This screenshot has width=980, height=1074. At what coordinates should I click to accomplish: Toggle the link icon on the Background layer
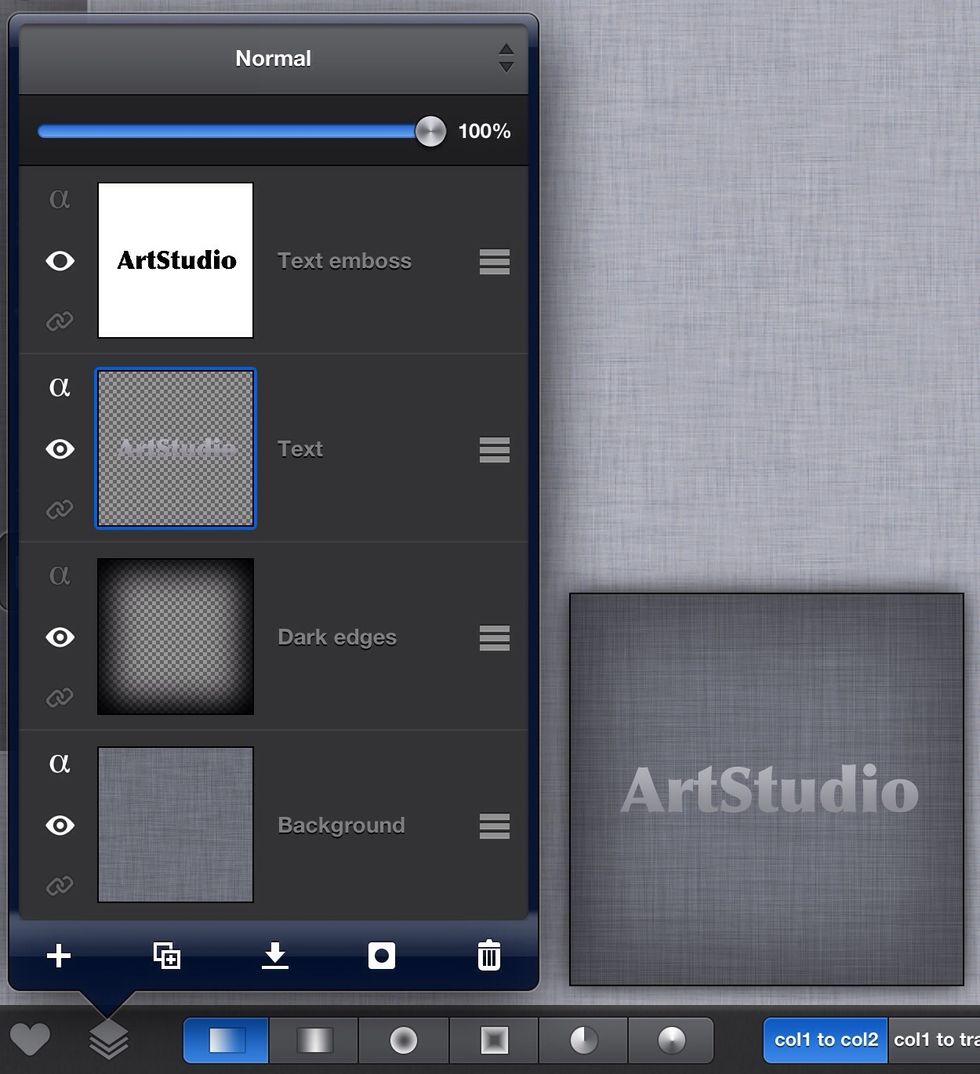click(x=60, y=887)
